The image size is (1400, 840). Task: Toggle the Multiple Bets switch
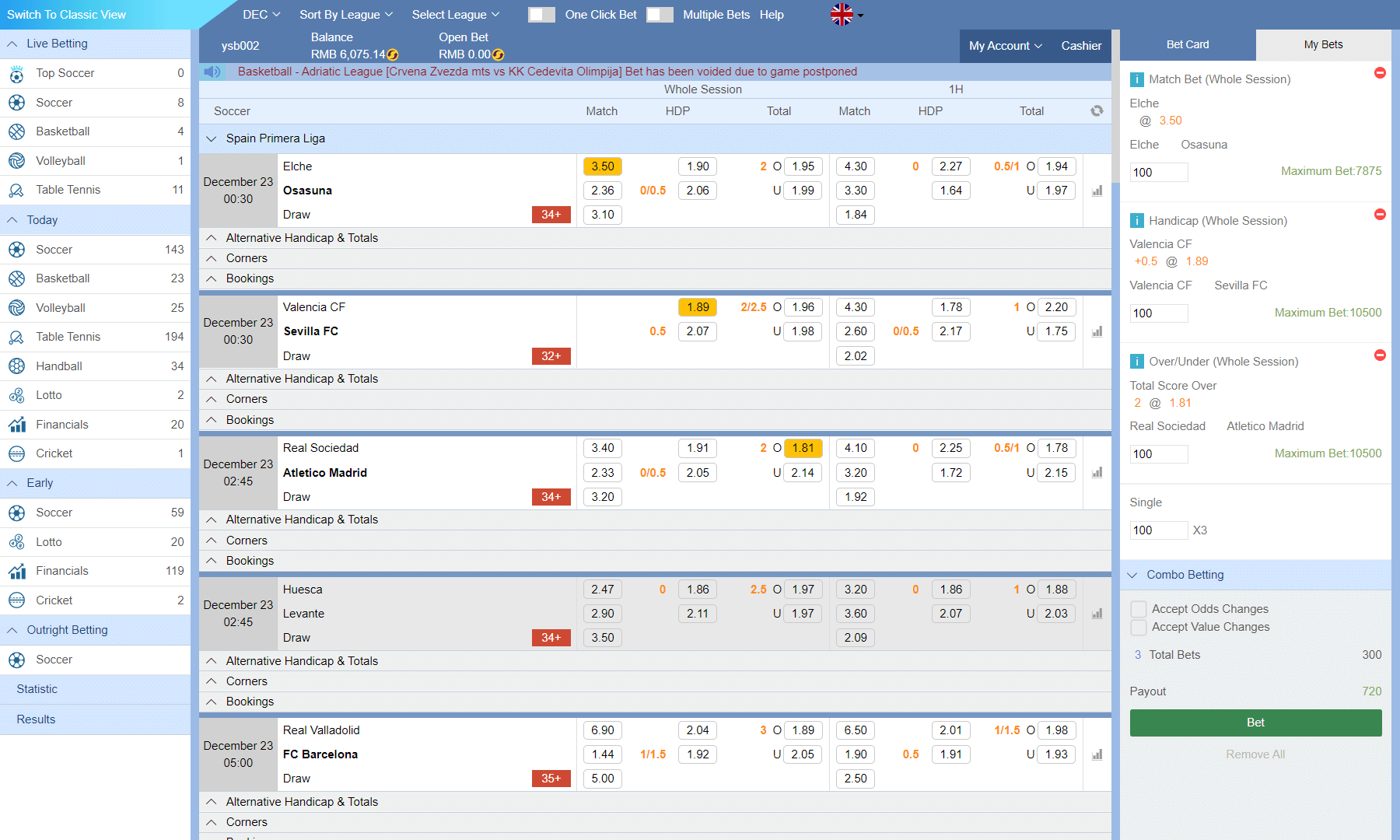660,15
